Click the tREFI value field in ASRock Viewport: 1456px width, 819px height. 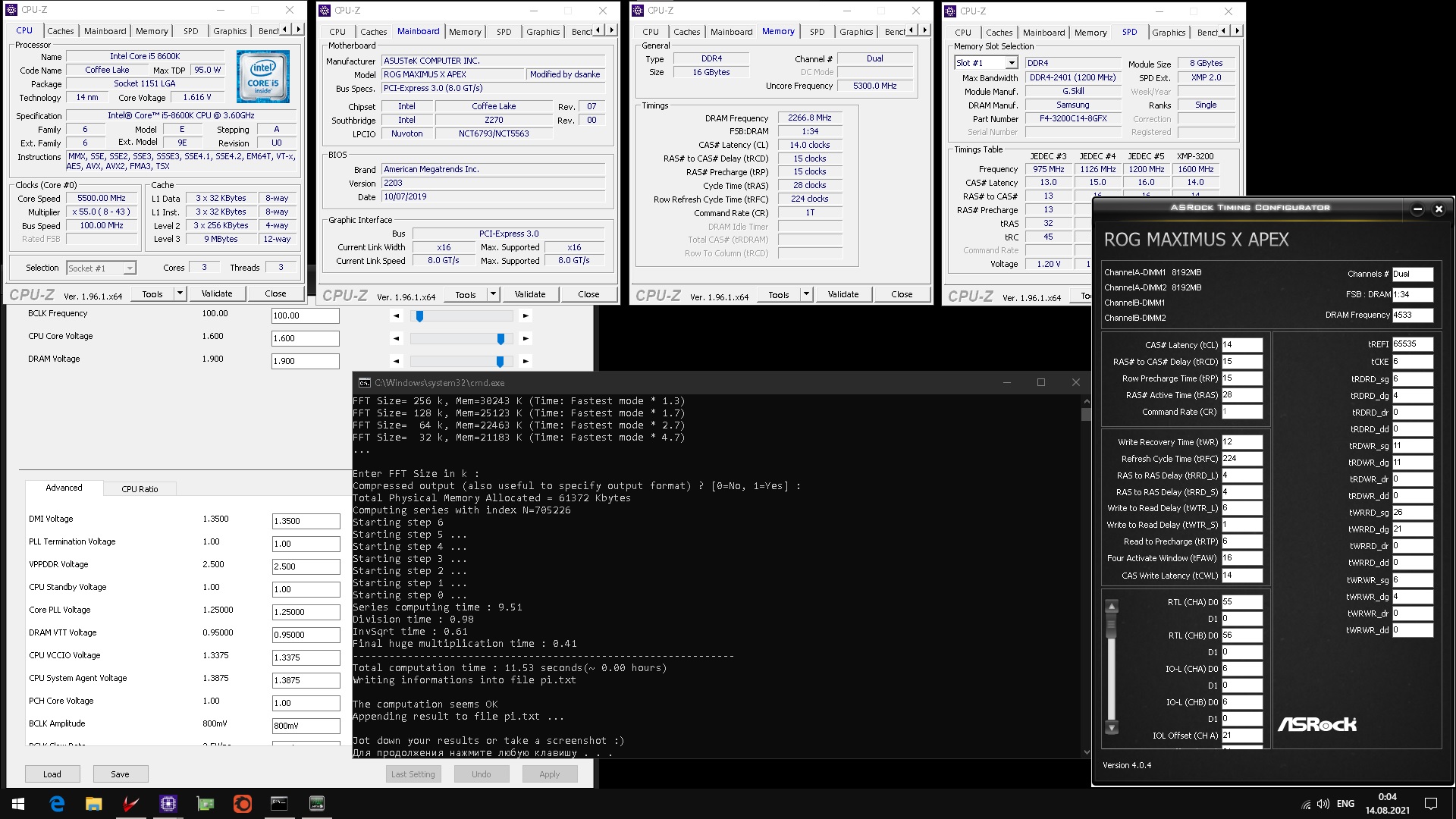click(x=1412, y=344)
